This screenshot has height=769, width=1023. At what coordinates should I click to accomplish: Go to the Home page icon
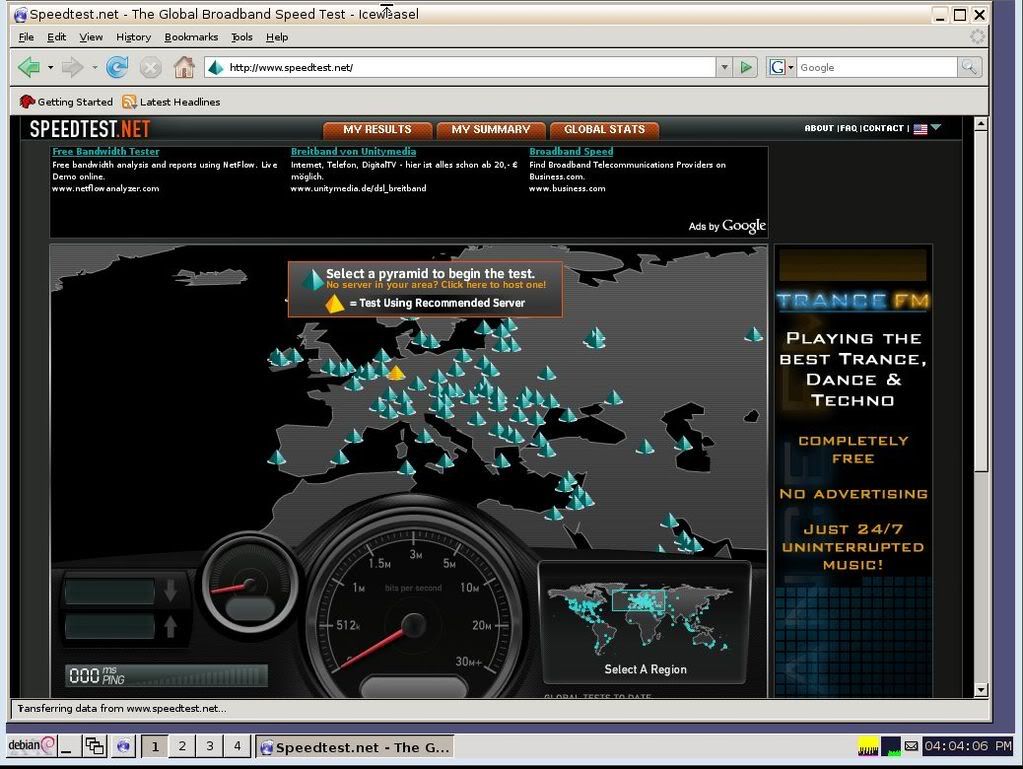click(184, 67)
